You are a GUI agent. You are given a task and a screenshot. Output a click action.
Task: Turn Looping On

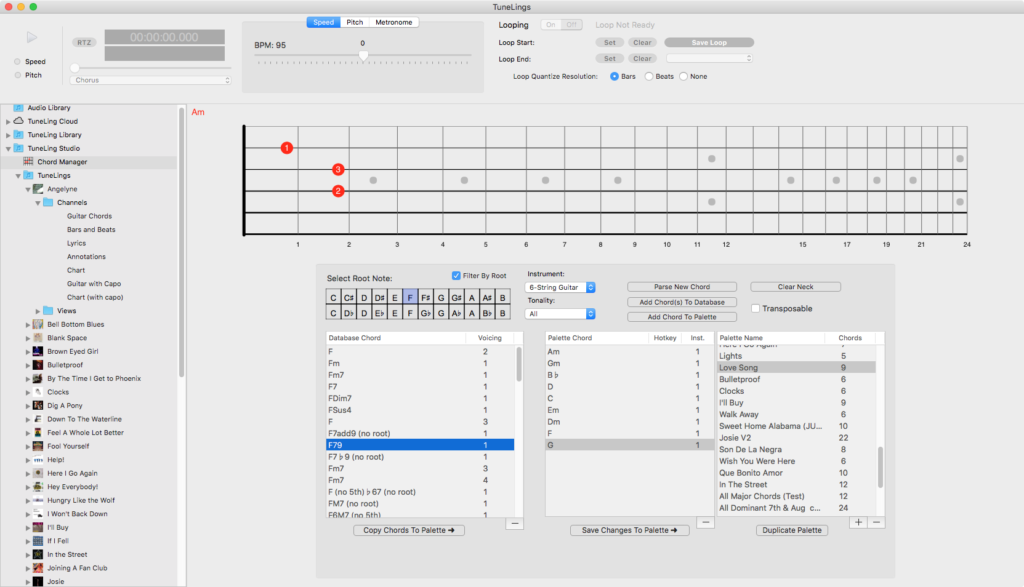click(551, 25)
